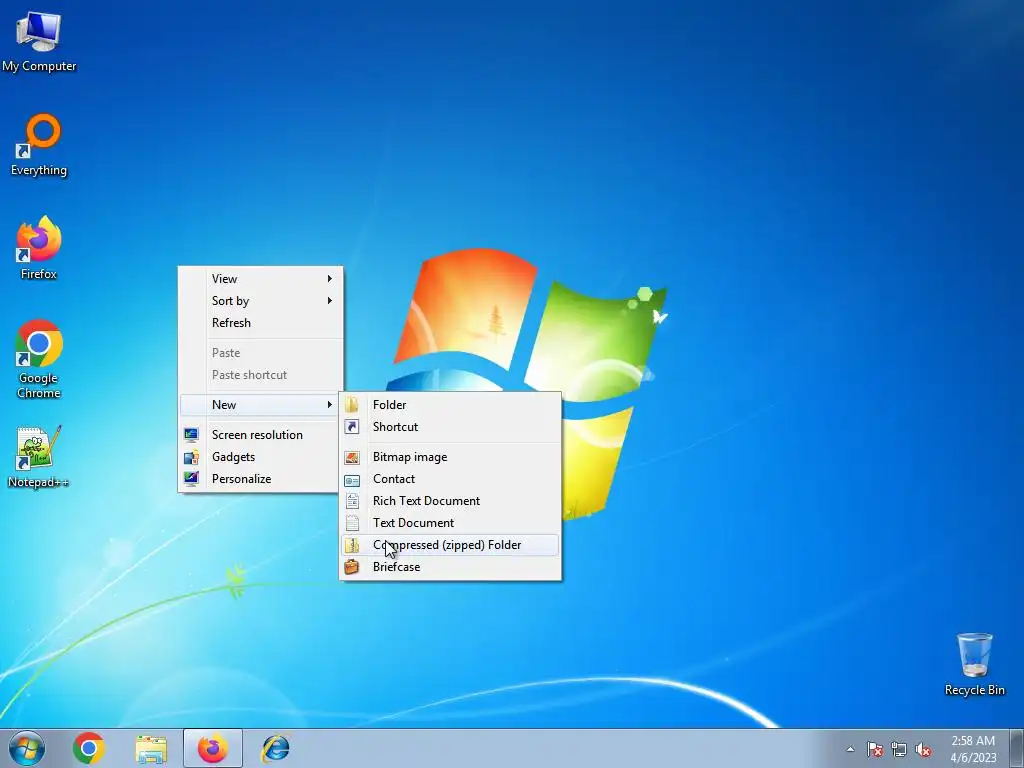Switch to Firefox in the taskbar
1024x768 pixels.
coord(213,748)
